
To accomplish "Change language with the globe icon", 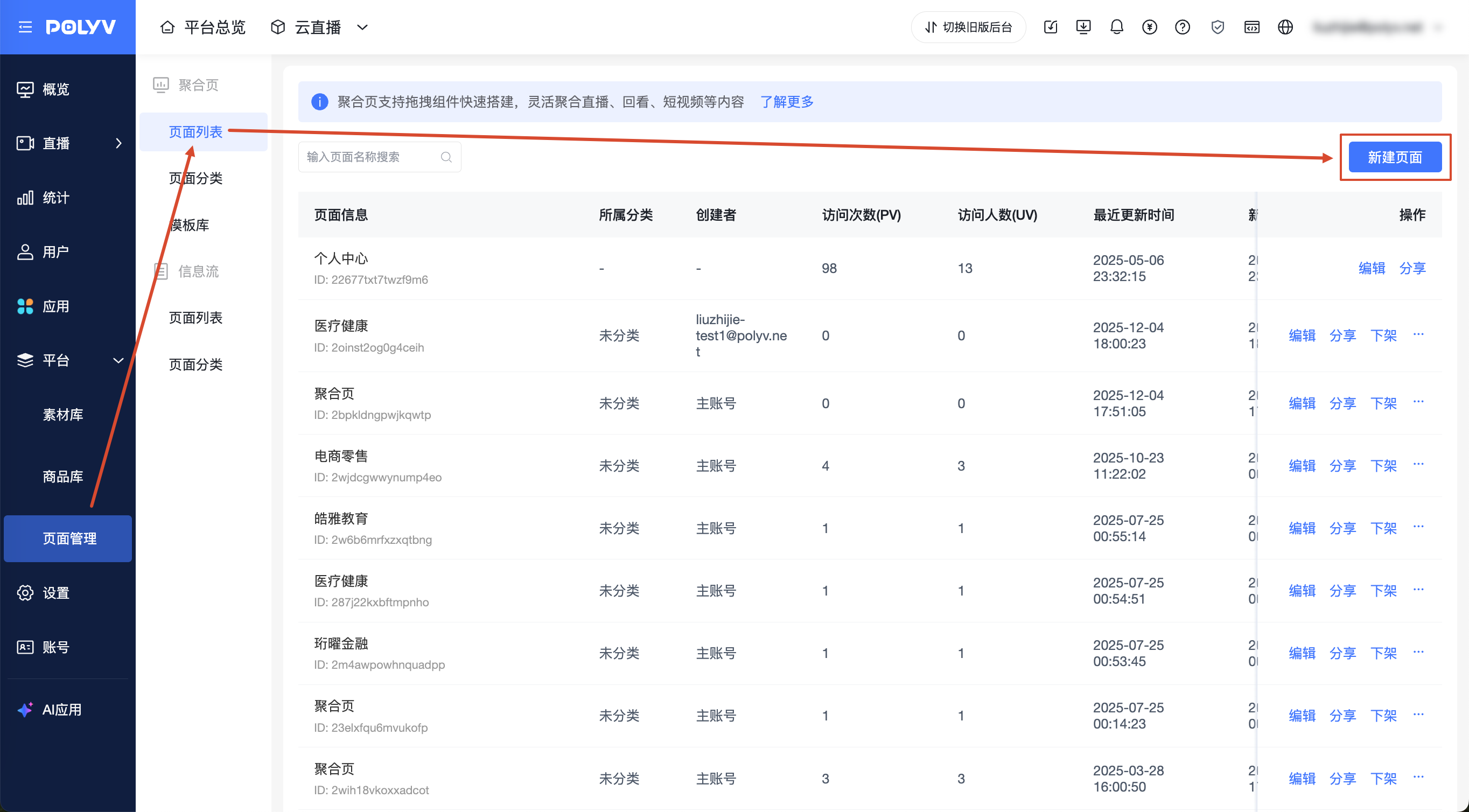I will click(1285, 27).
